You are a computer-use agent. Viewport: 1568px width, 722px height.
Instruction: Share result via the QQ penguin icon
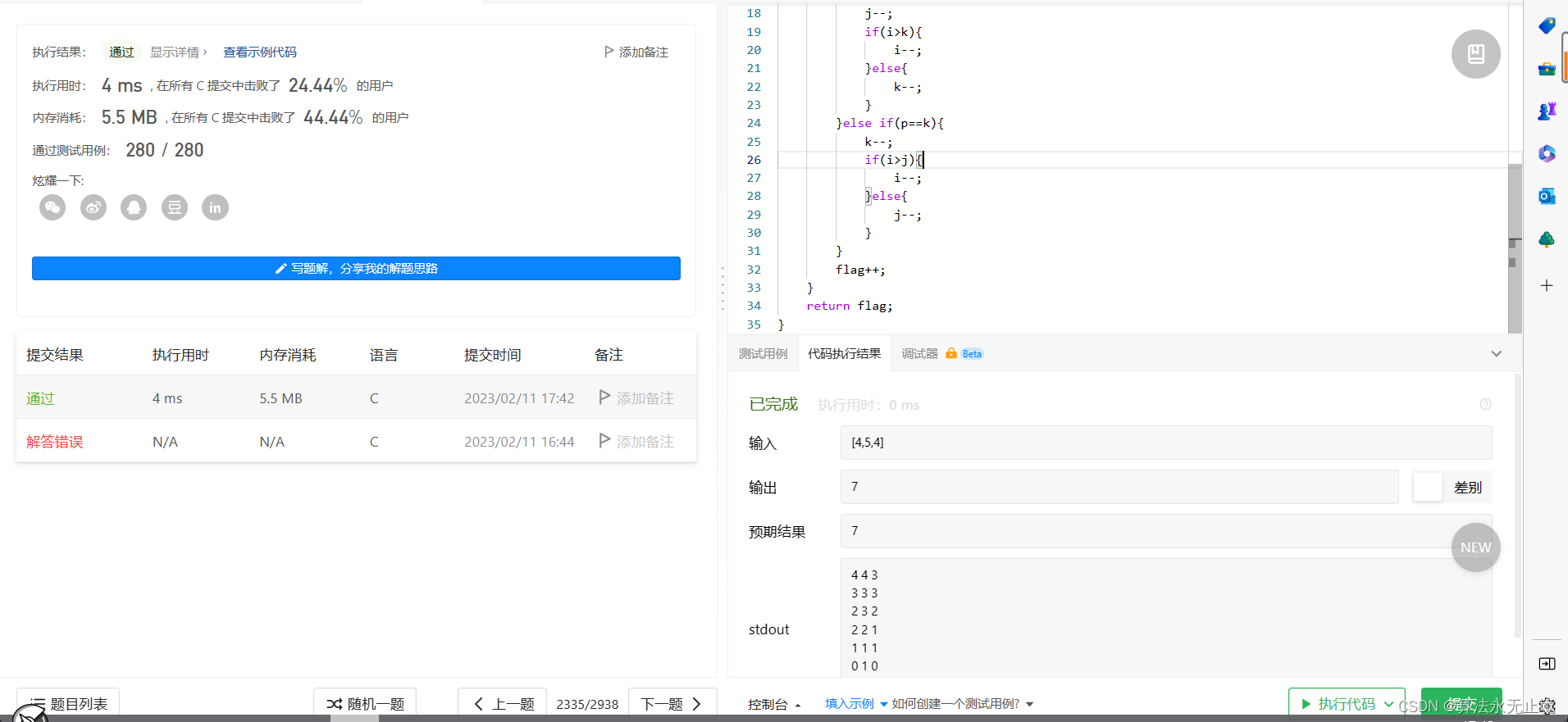pyautogui.click(x=134, y=207)
